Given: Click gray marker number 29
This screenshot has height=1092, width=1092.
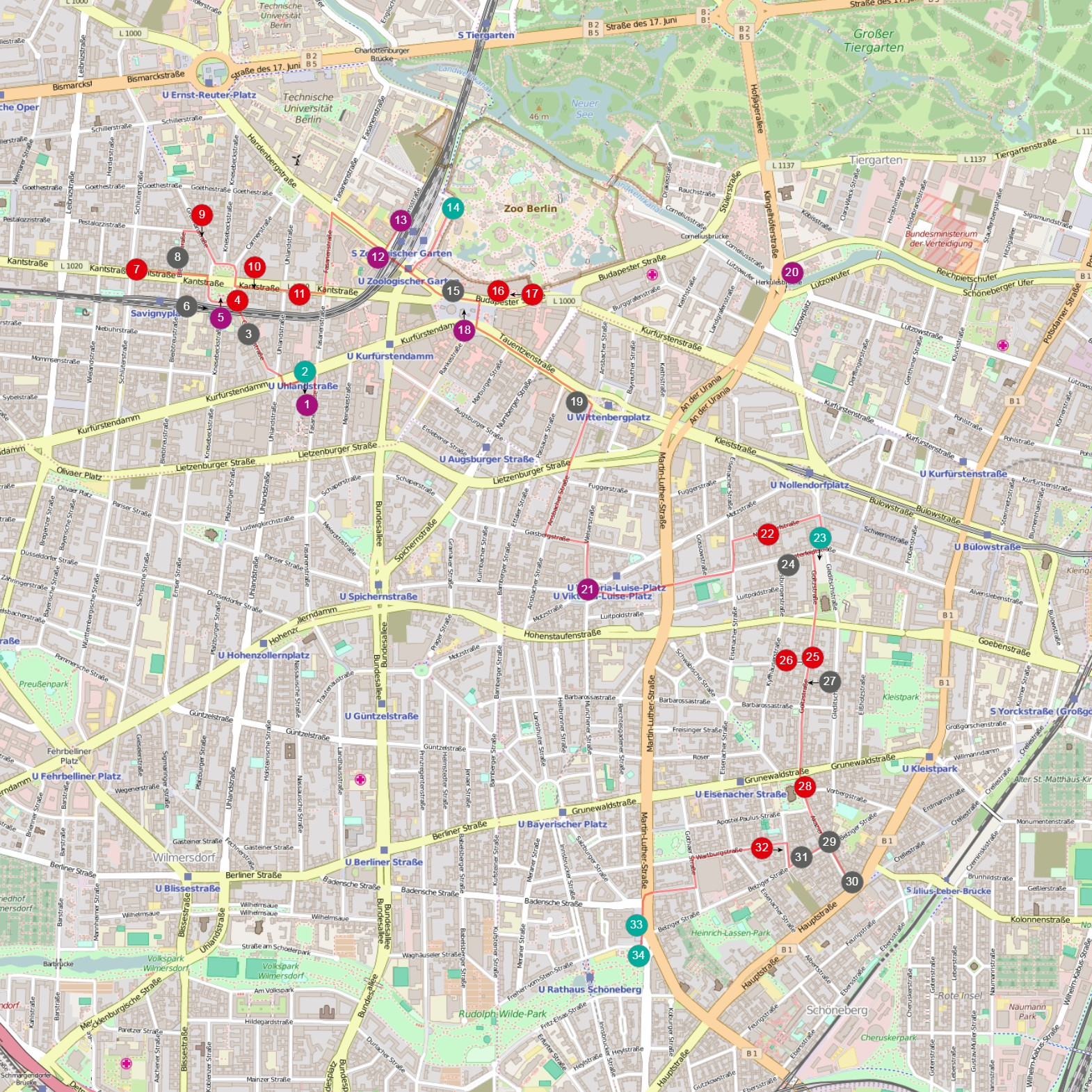Looking at the screenshot, I should 829,842.
